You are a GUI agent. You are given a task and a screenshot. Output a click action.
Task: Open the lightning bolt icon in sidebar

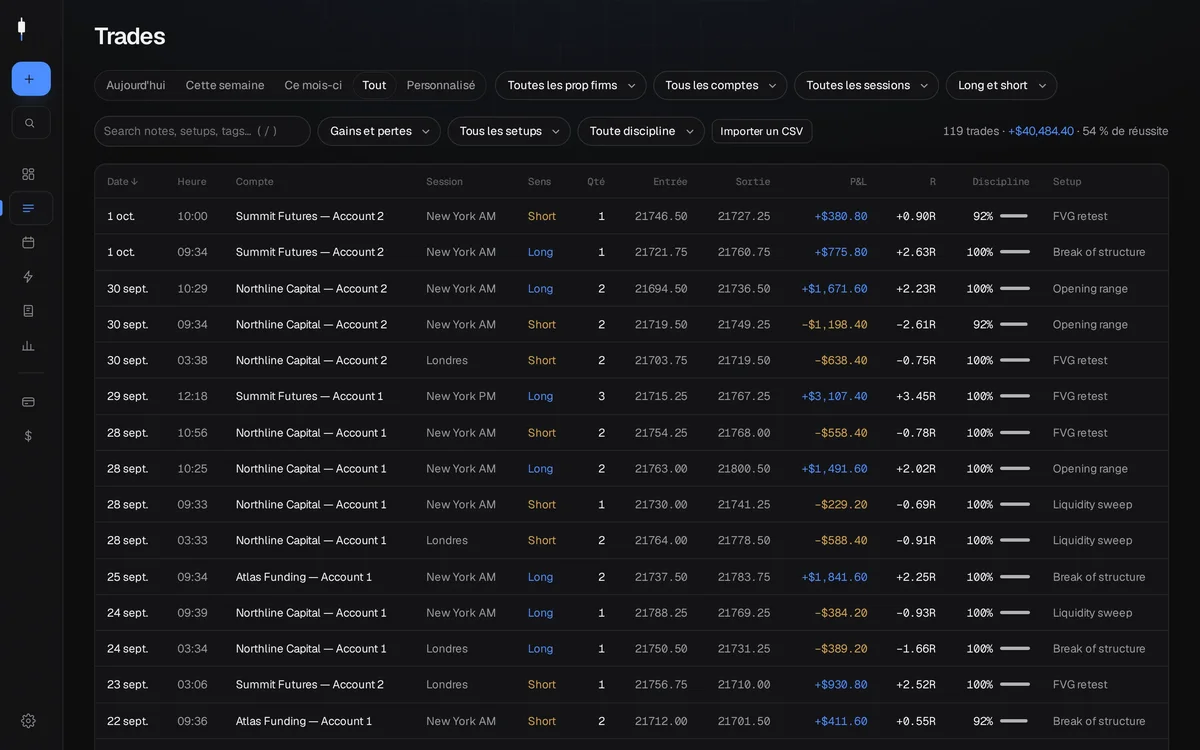click(28, 276)
